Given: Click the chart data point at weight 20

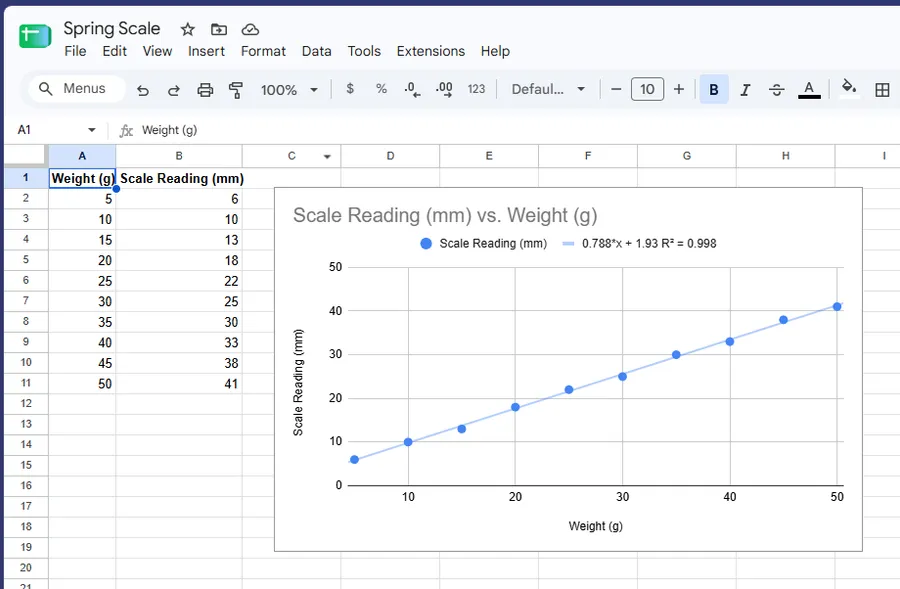Looking at the screenshot, I should (515, 407).
